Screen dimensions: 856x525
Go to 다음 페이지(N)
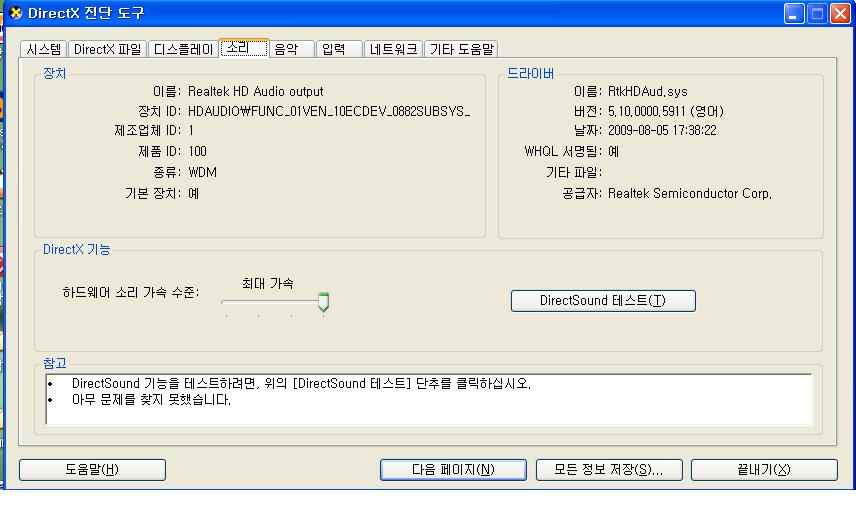pyautogui.click(x=453, y=470)
